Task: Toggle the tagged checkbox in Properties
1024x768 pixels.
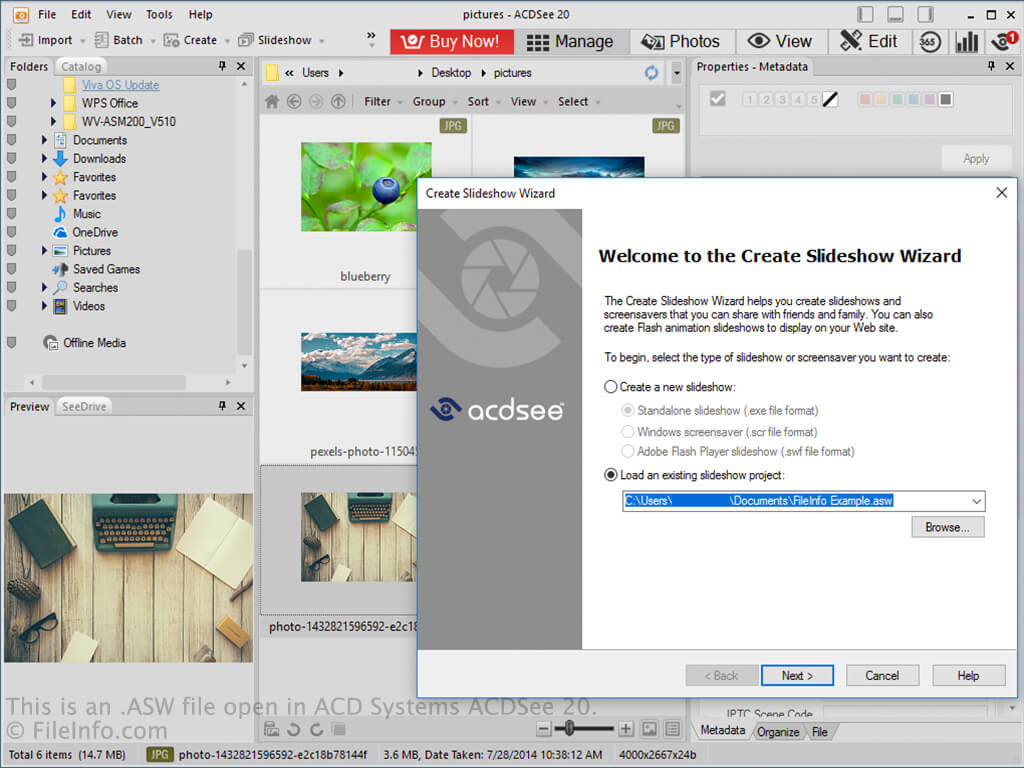Action: coord(718,99)
